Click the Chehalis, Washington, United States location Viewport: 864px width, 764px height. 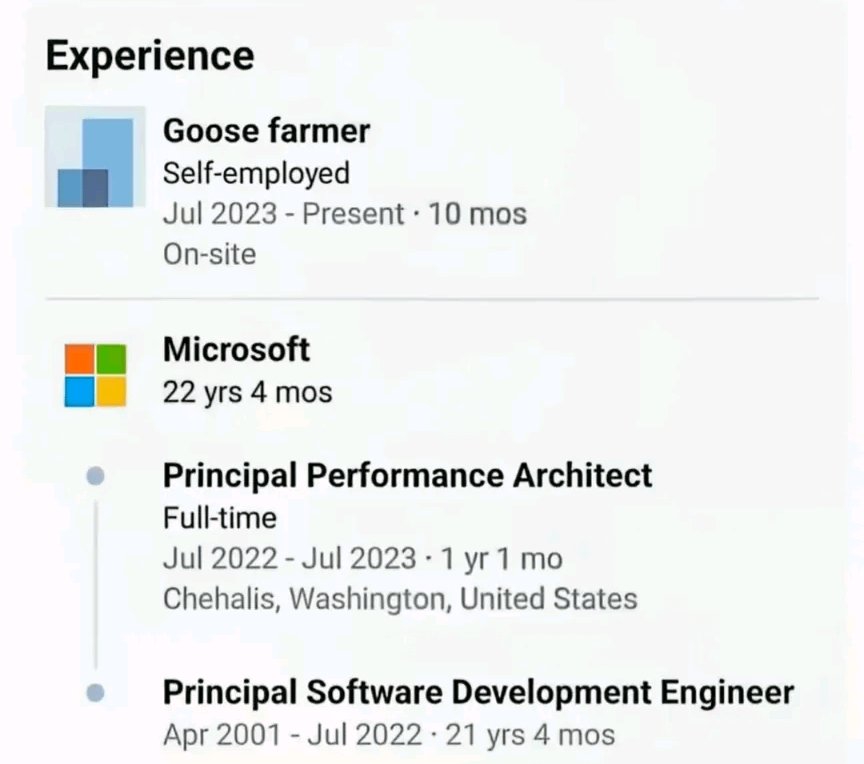pyautogui.click(x=400, y=599)
